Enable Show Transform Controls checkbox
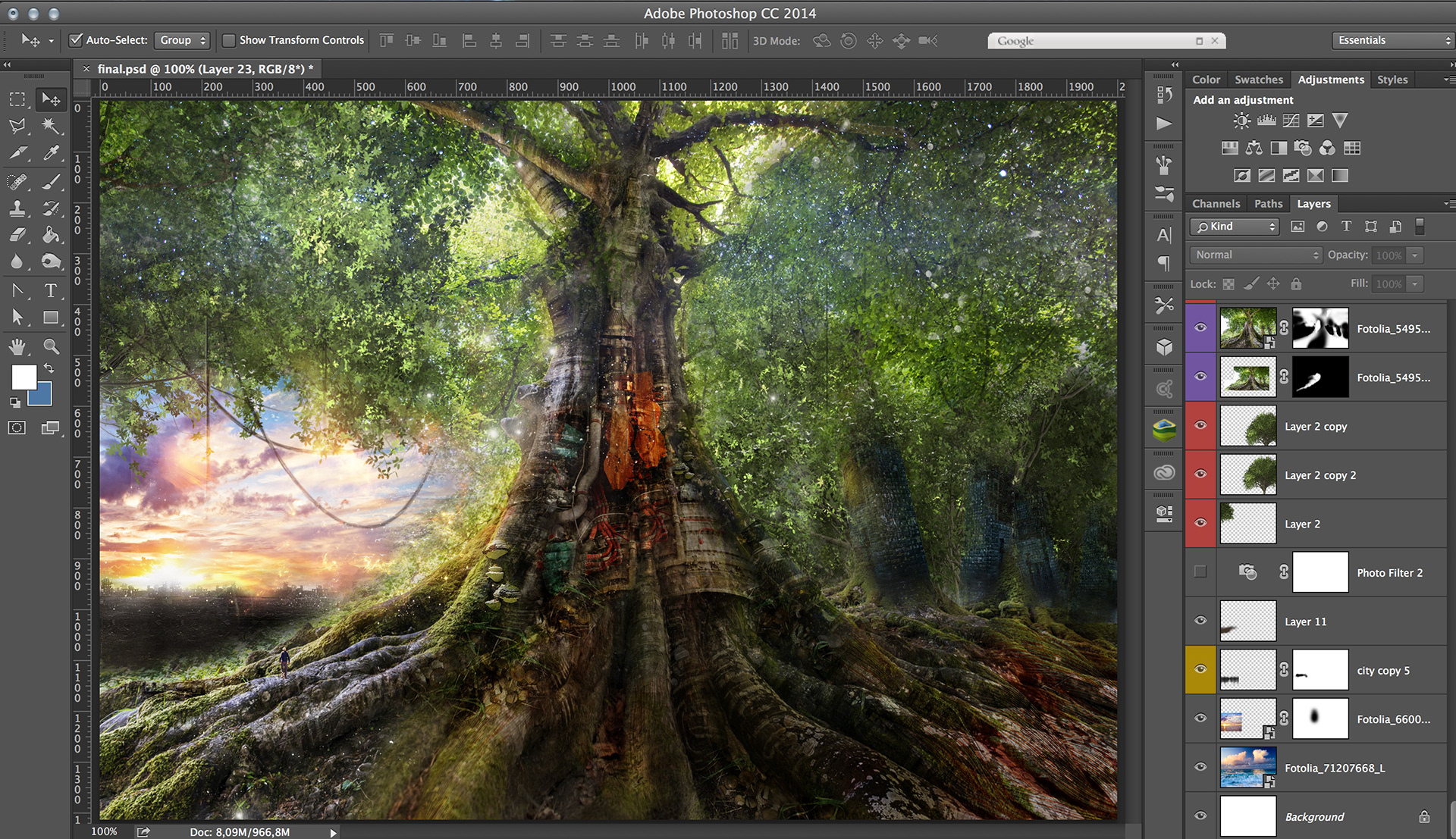 tap(228, 40)
